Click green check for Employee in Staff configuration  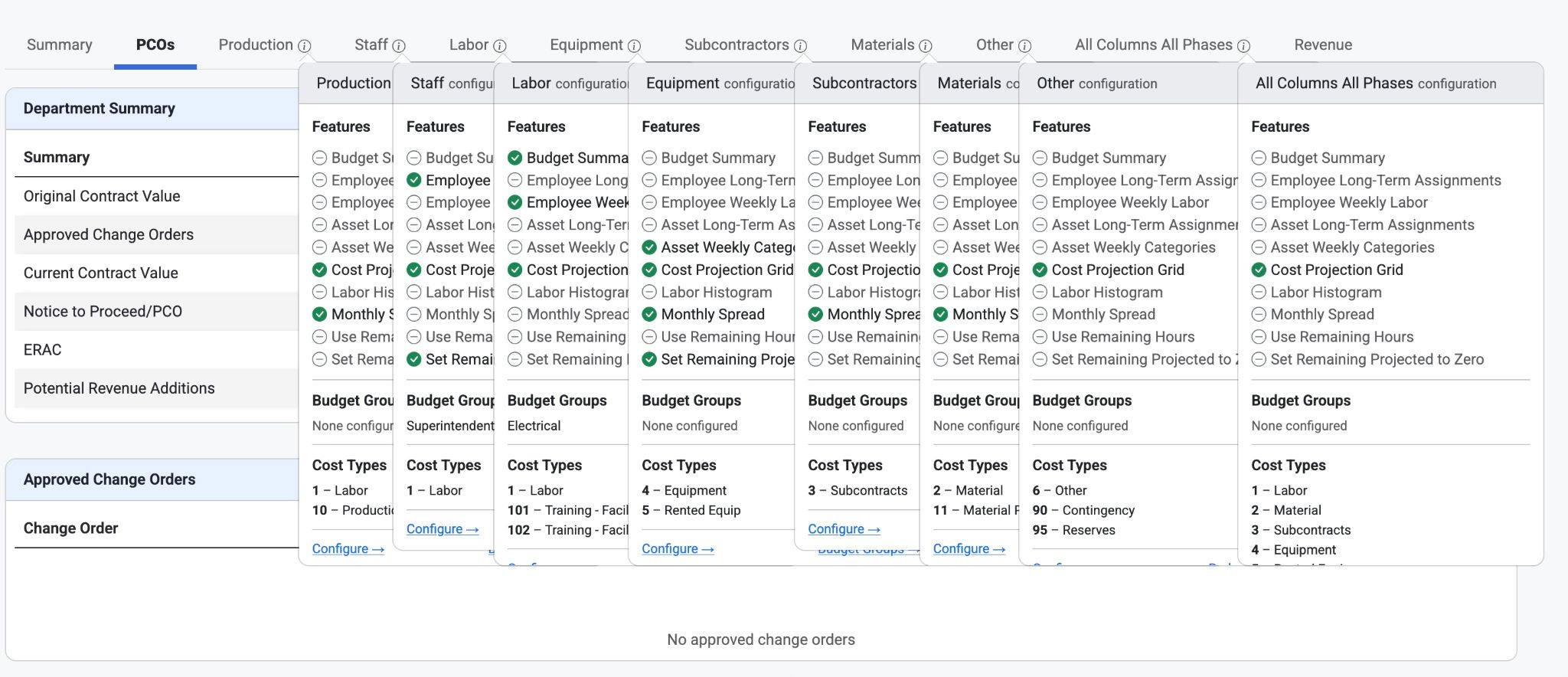(x=414, y=180)
